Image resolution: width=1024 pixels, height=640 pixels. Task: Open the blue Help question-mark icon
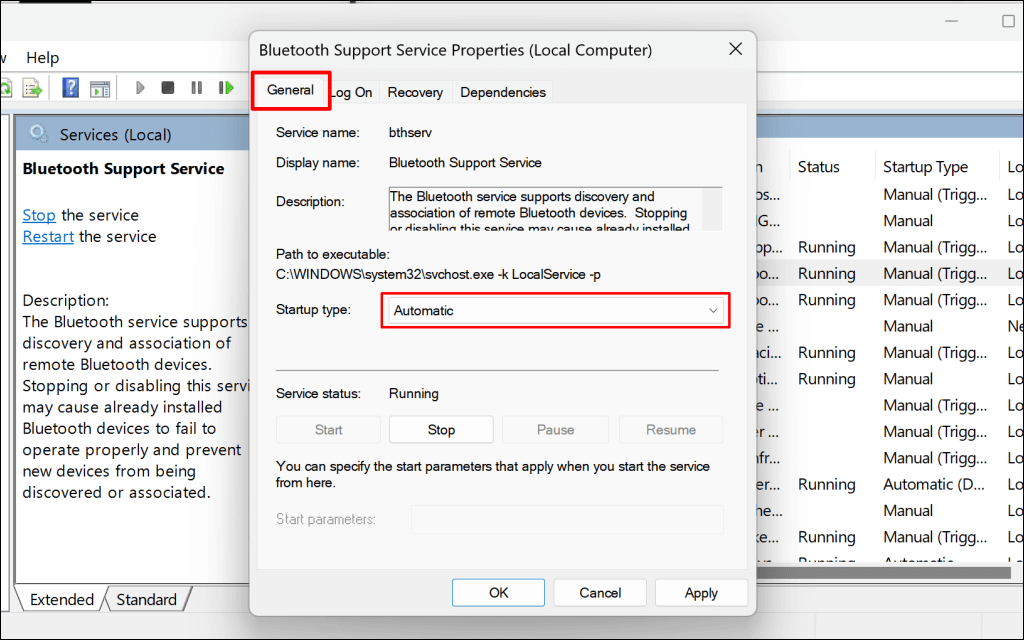click(x=71, y=88)
